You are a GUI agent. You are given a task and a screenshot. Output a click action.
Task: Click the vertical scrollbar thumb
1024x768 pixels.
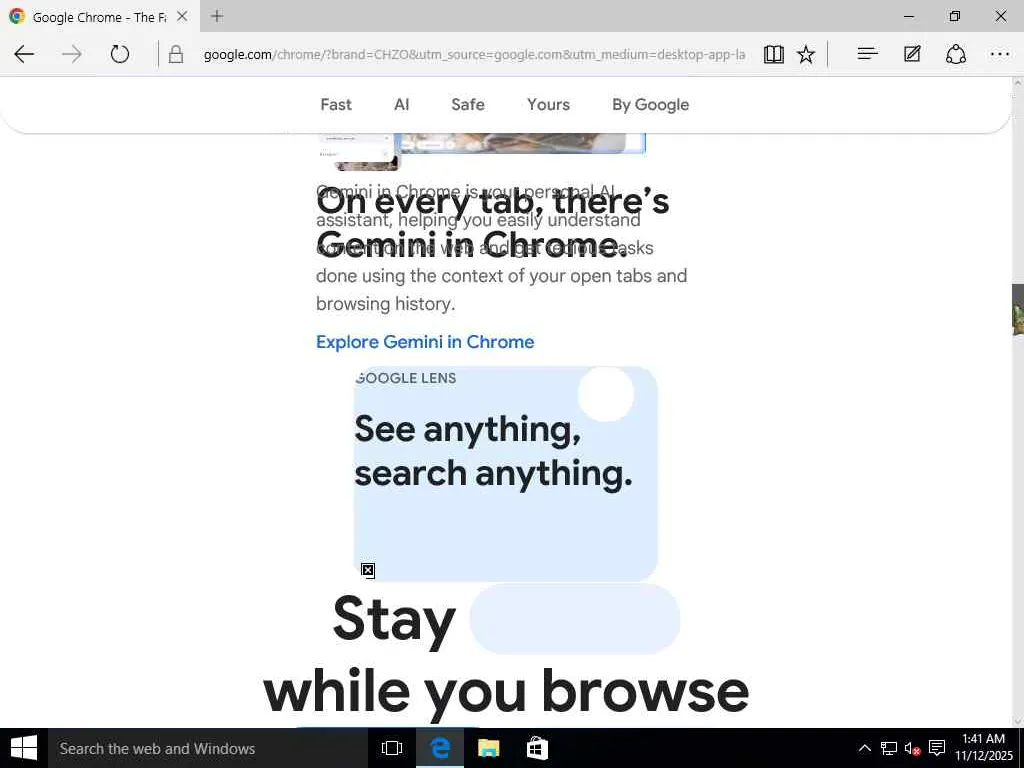click(1017, 310)
